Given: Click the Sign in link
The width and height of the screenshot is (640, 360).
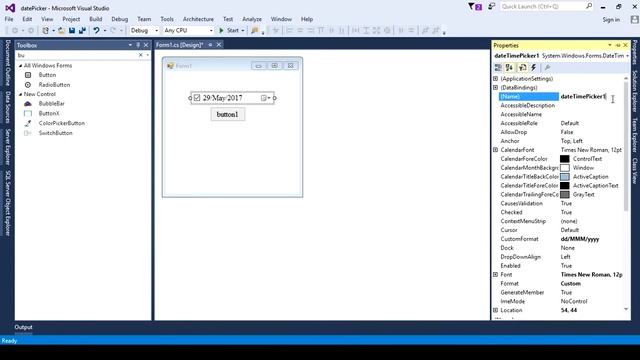Looking at the screenshot, I should point(611,20).
